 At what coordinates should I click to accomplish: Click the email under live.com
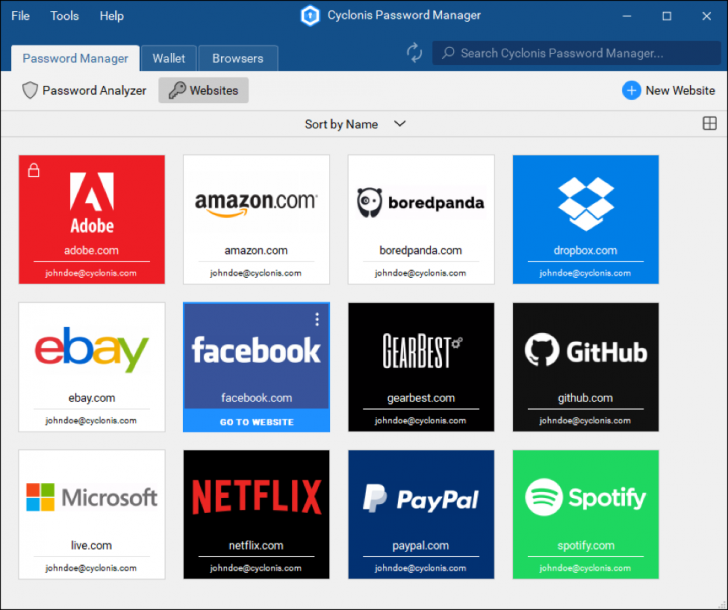(x=91, y=568)
